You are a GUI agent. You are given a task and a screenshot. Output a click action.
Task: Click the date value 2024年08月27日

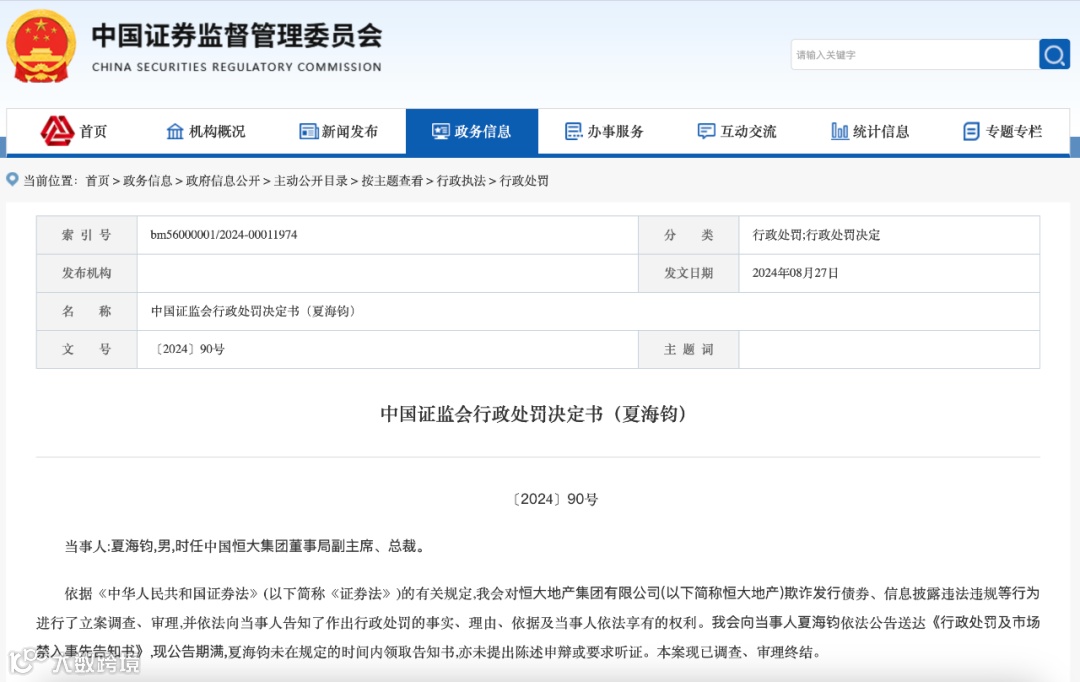tap(795, 273)
